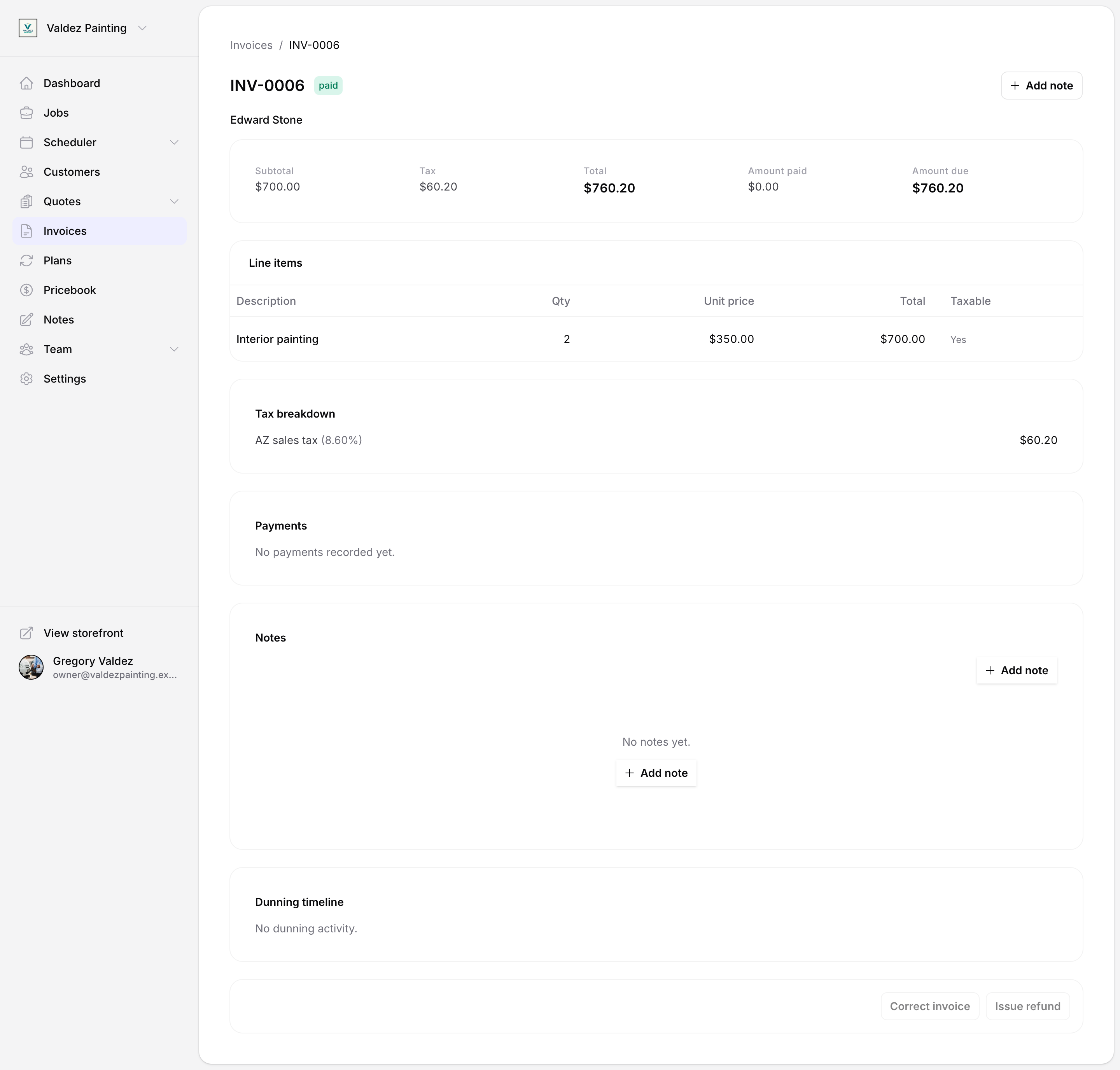
Task: Click the Gregory Valdez account name
Action: click(x=93, y=661)
